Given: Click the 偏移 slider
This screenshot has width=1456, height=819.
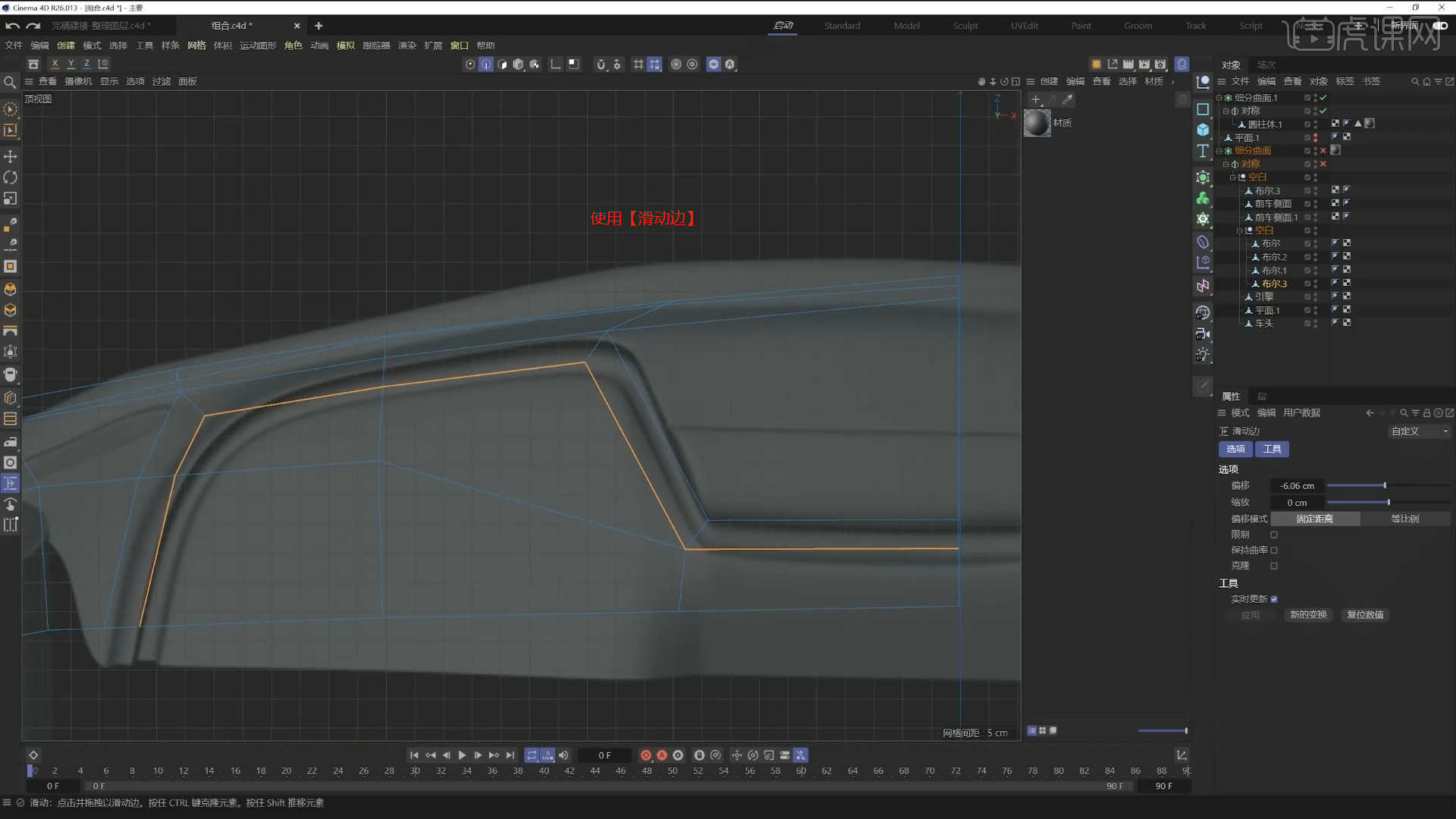Looking at the screenshot, I should click(1388, 485).
